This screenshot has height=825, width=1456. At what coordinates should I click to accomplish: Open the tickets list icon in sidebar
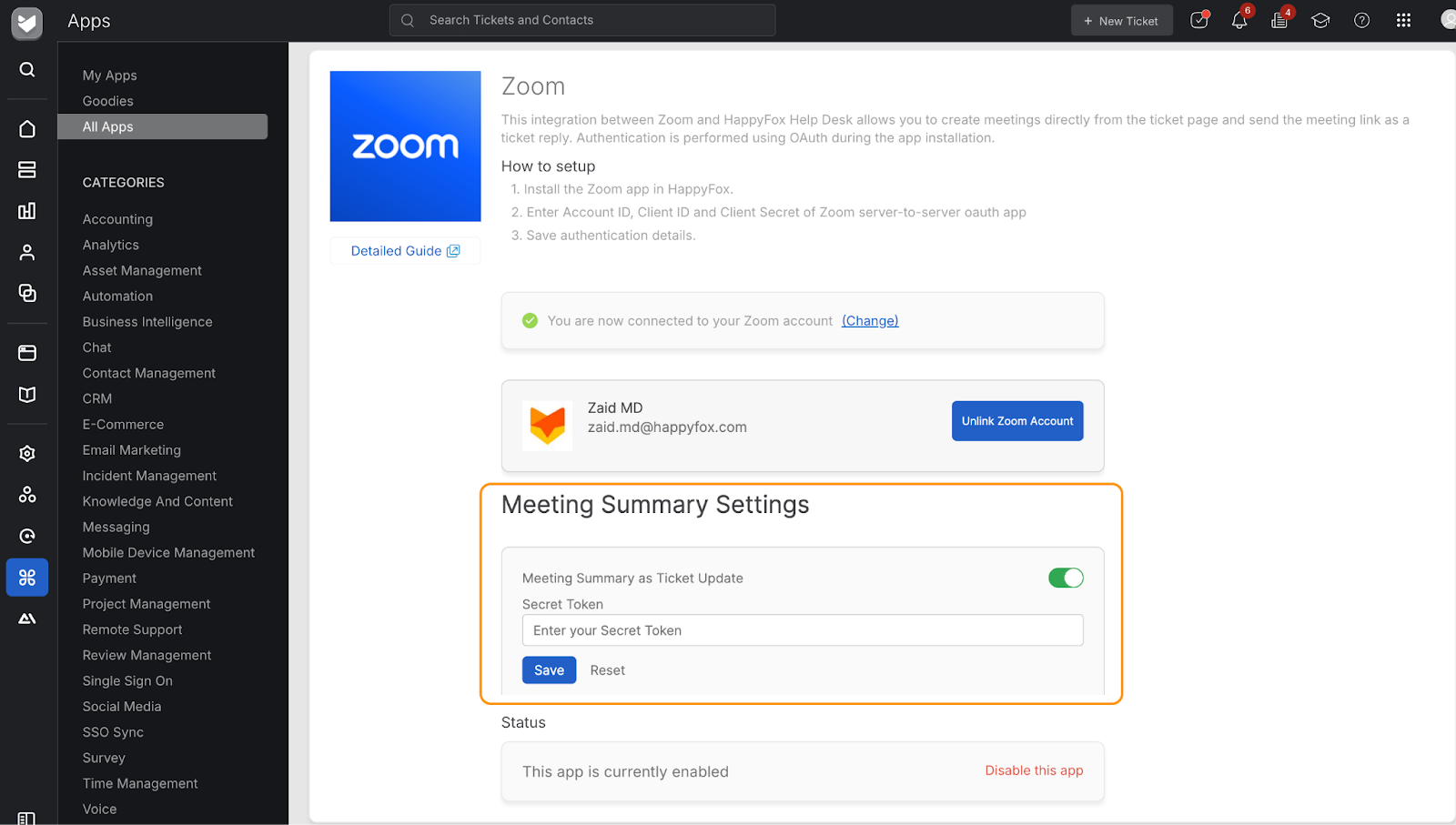tap(27, 170)
